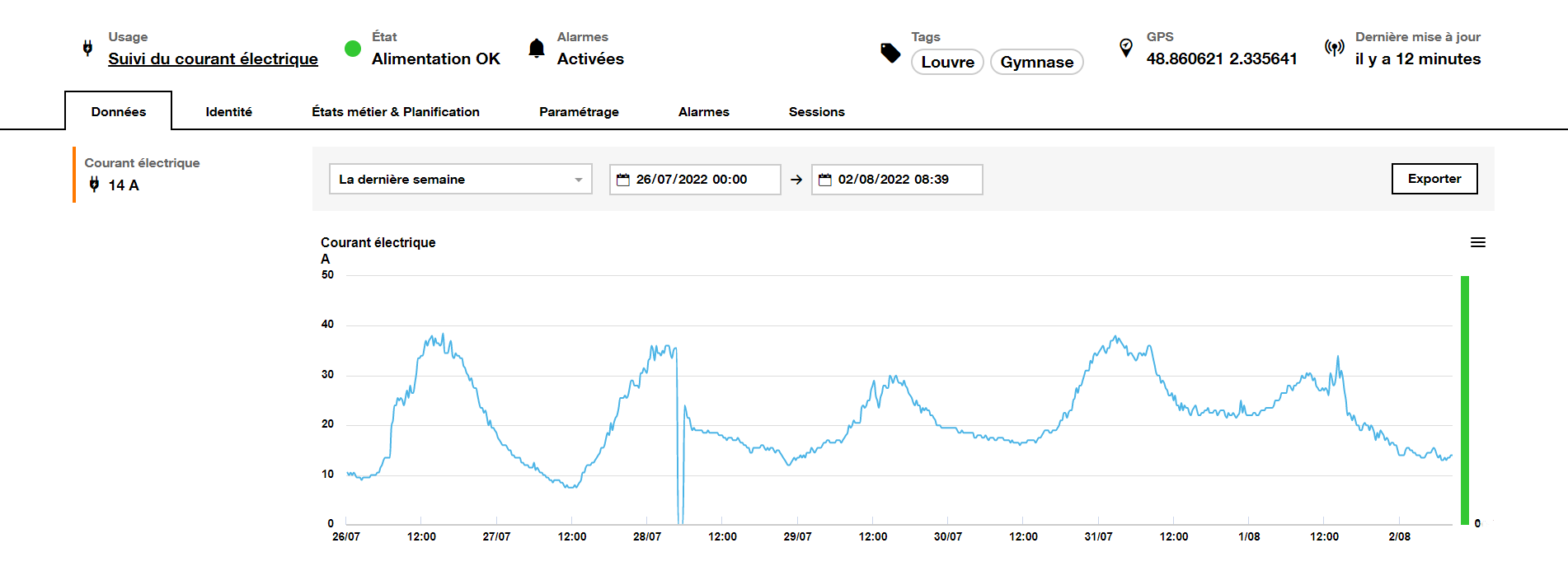Open the États métier & Planification tab

(395, 112)
